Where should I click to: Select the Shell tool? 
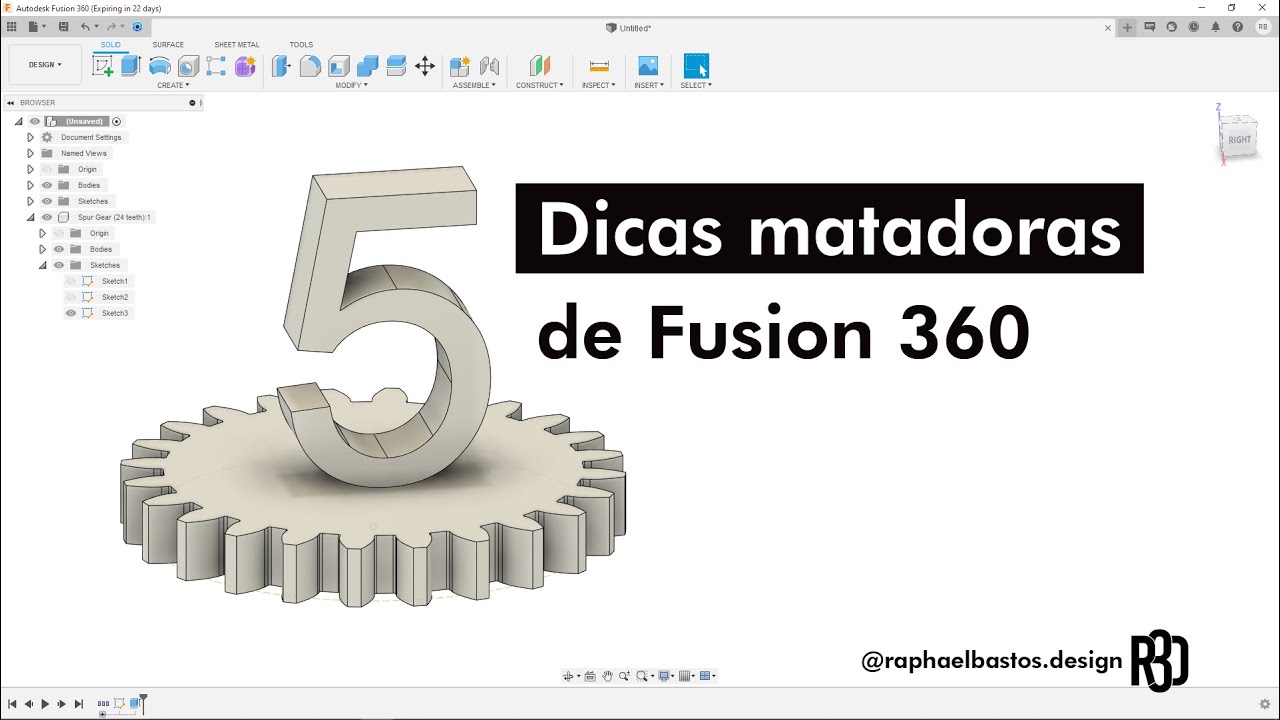pos(339,67)
